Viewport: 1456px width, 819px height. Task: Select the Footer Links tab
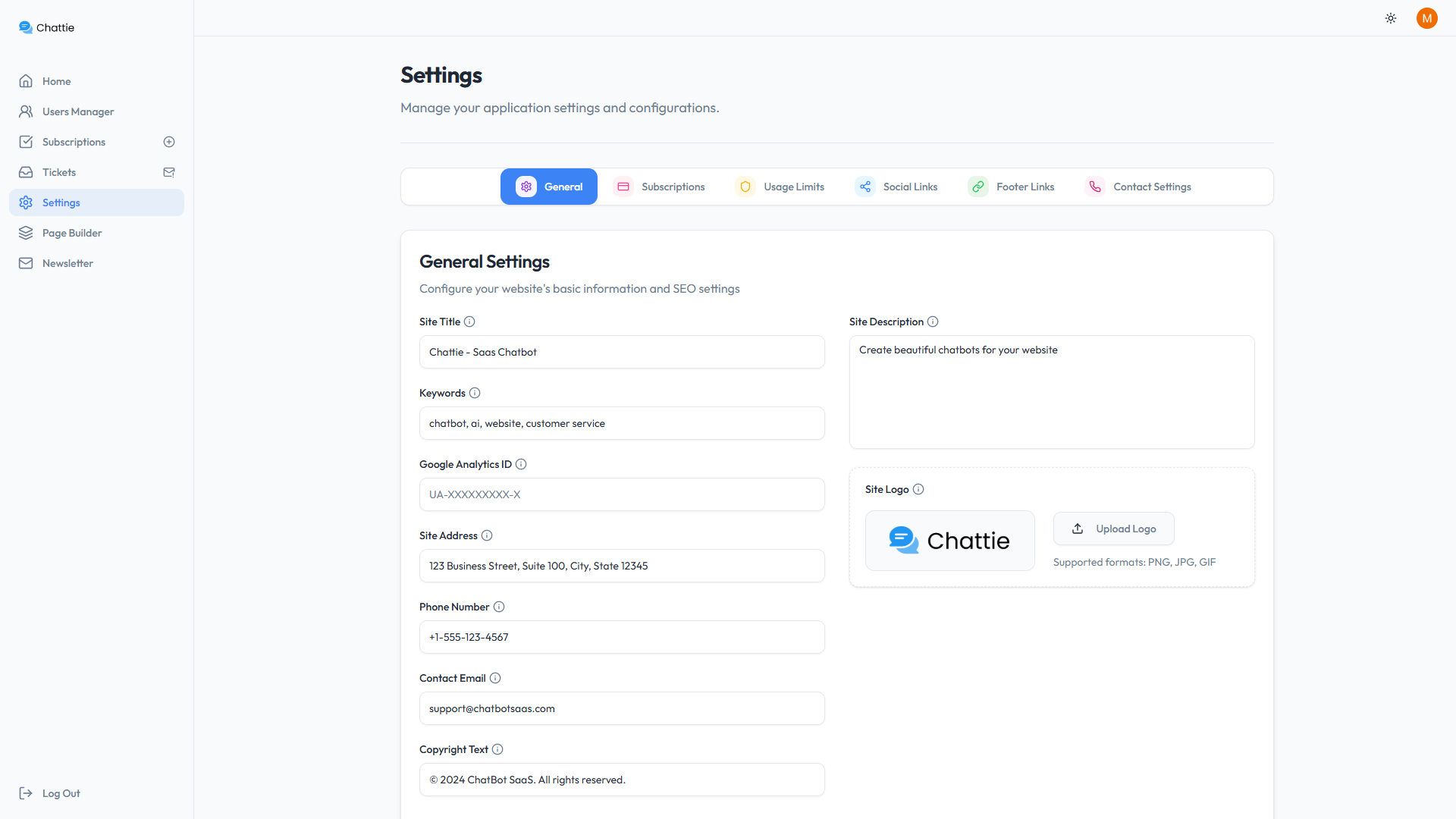click(x=1012, y=187)
